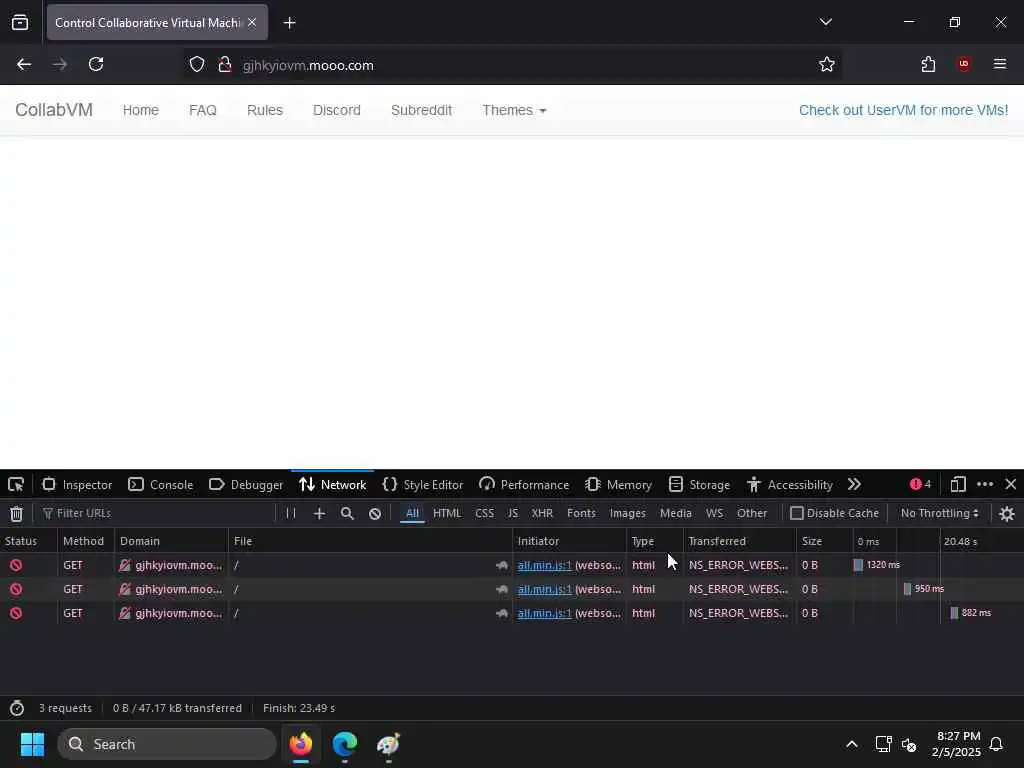Switch to the Accessibility tab
This screenshot has width=1024, height=768.
point(790,485)
